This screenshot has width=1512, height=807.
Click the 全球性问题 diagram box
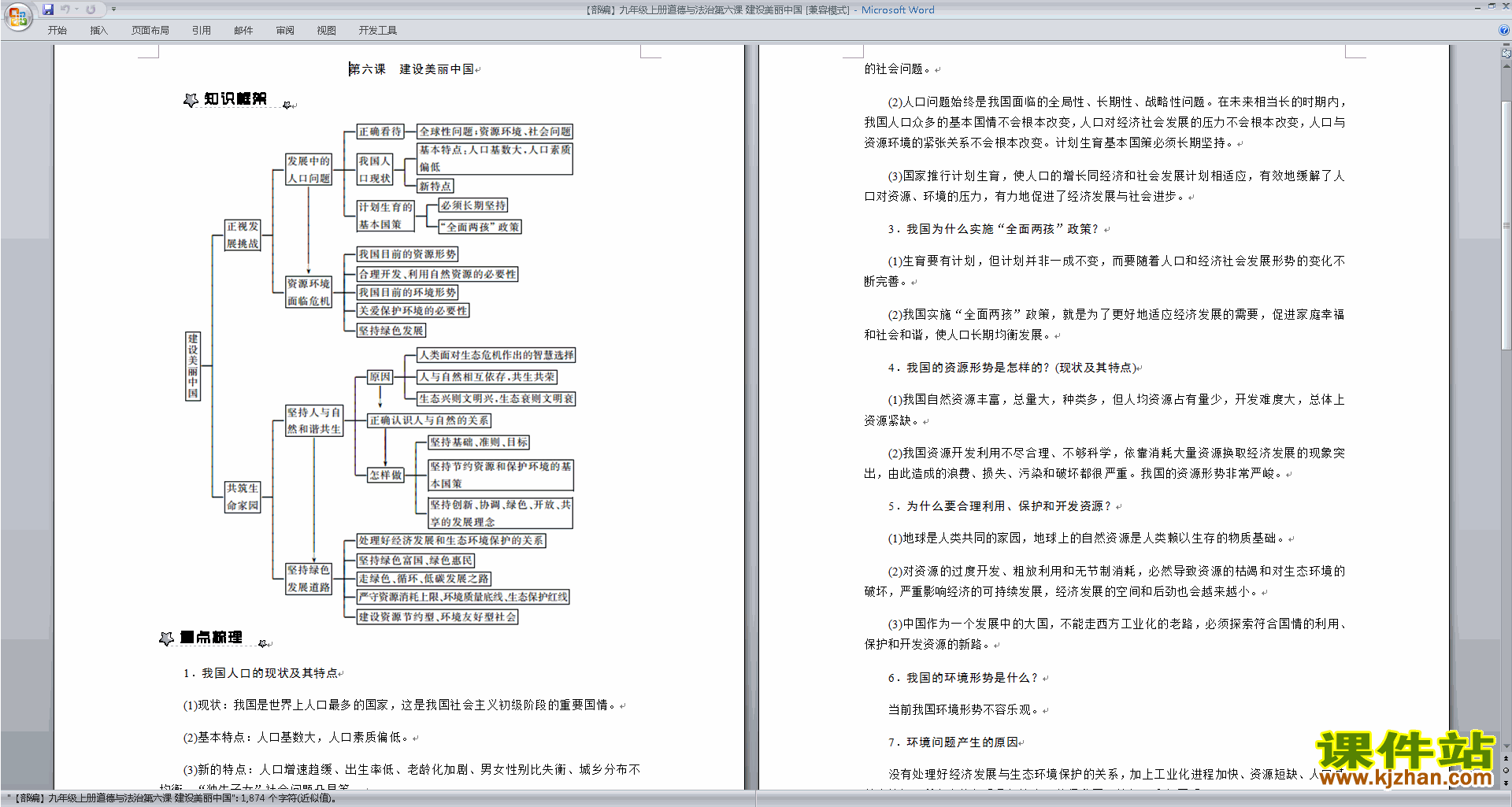tap(495, 131)
